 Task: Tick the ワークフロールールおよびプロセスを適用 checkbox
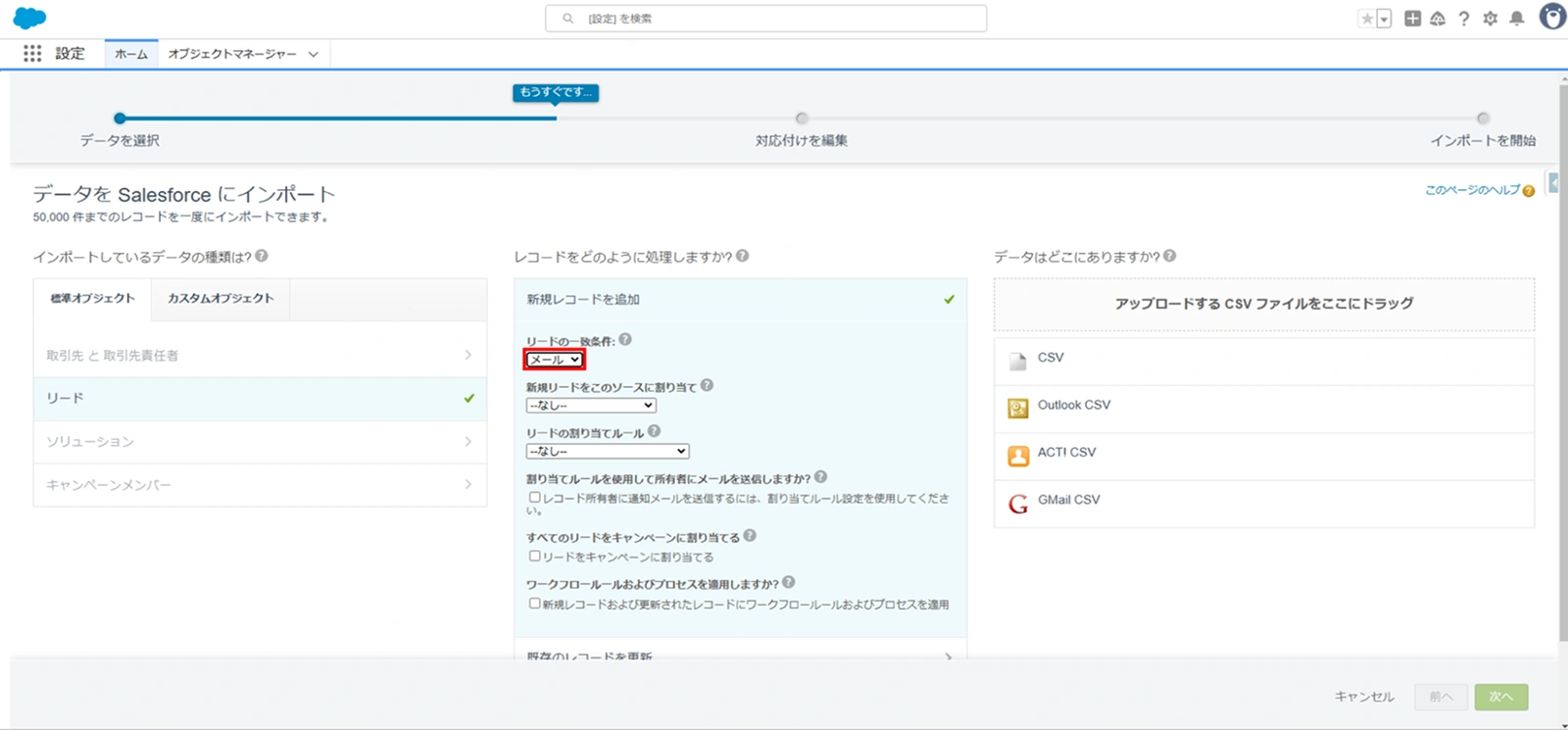(x=535, y=604)
